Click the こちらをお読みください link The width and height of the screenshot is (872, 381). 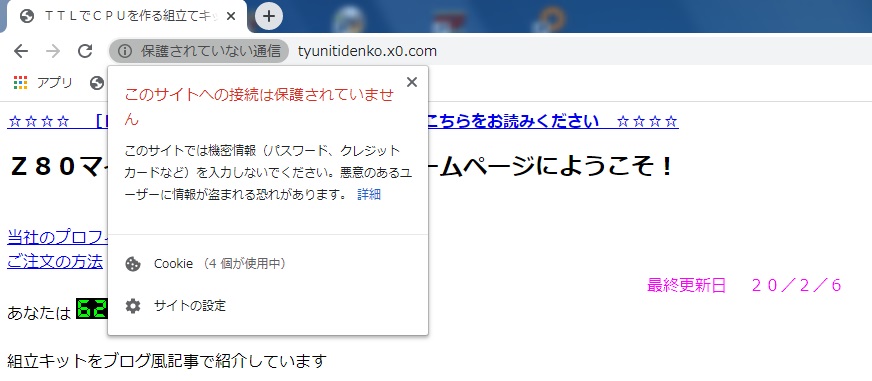[513, 121]
